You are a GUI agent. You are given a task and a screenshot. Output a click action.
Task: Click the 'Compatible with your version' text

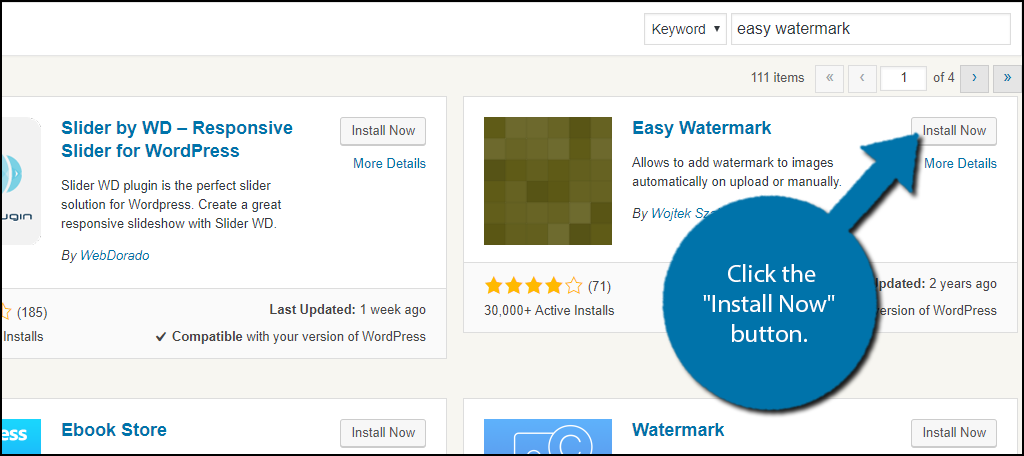[291, 337]
